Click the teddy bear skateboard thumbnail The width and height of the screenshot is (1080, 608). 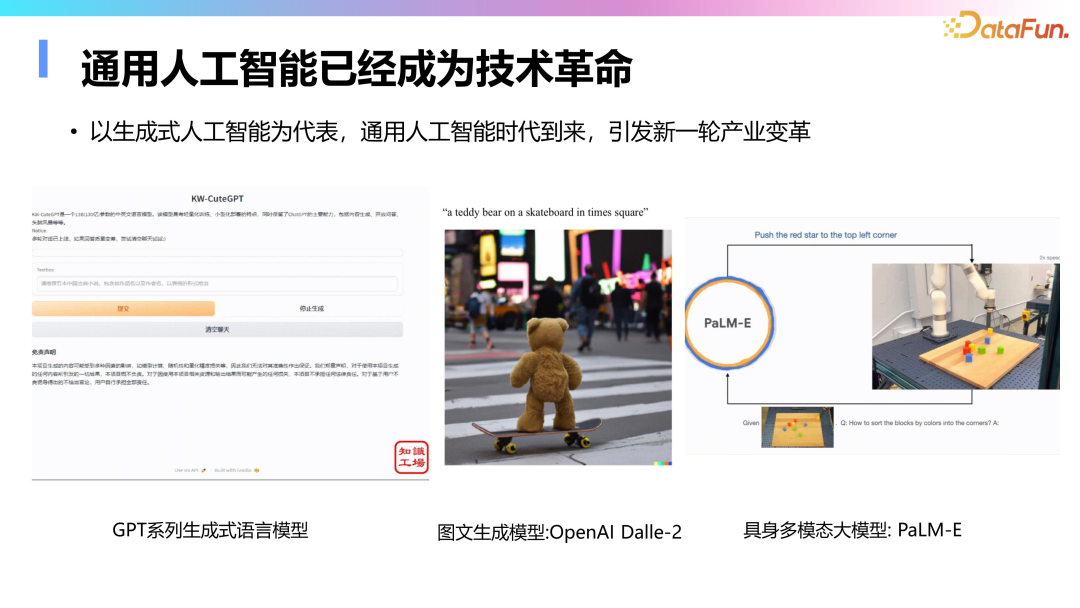pos(558,345)
